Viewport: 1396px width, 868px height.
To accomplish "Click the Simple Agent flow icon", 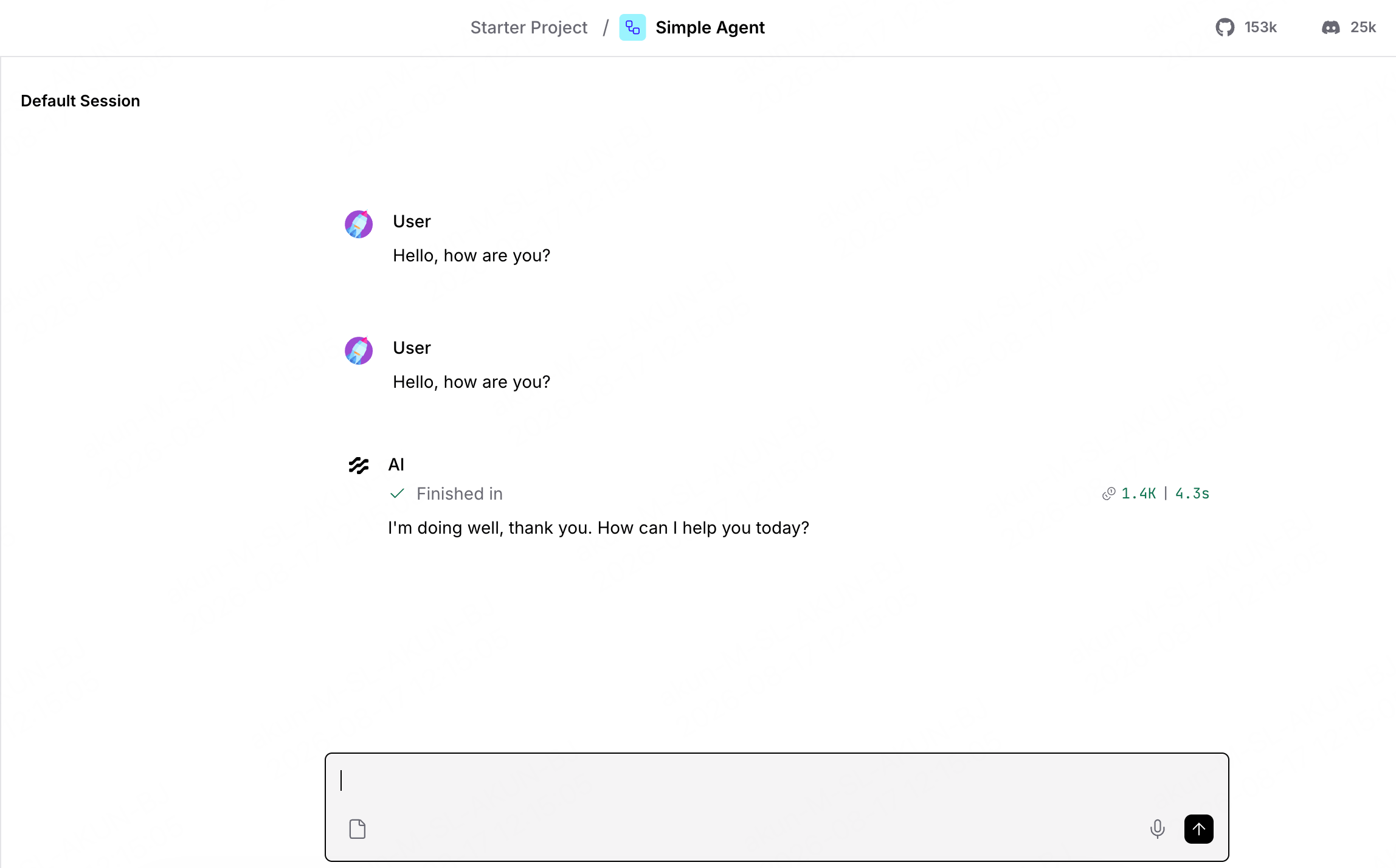I will (x=632, y=27).
